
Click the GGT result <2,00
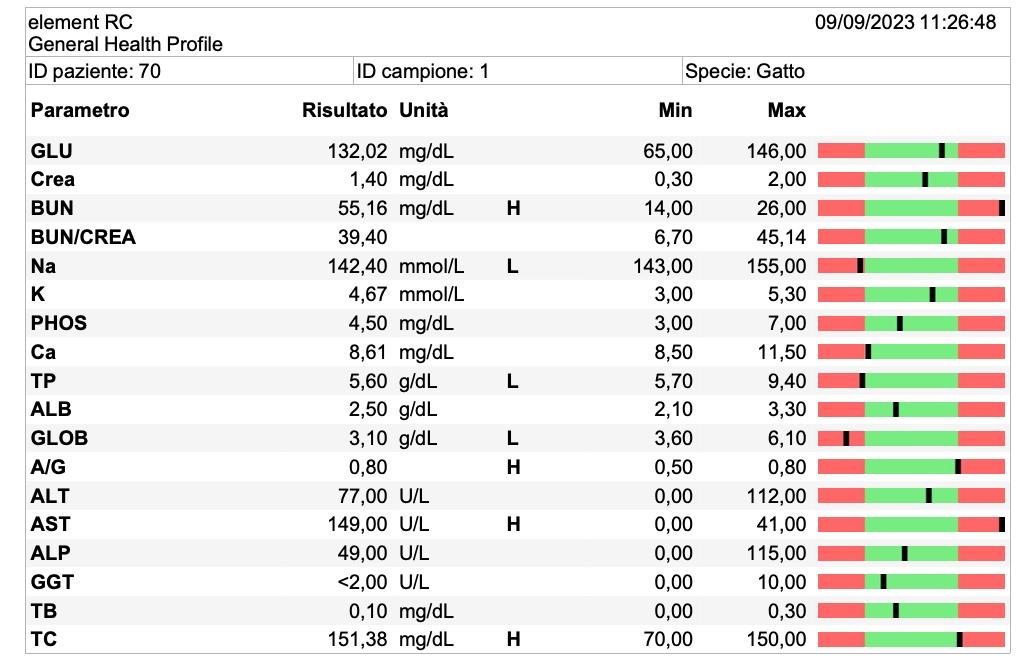pos(362,582)
